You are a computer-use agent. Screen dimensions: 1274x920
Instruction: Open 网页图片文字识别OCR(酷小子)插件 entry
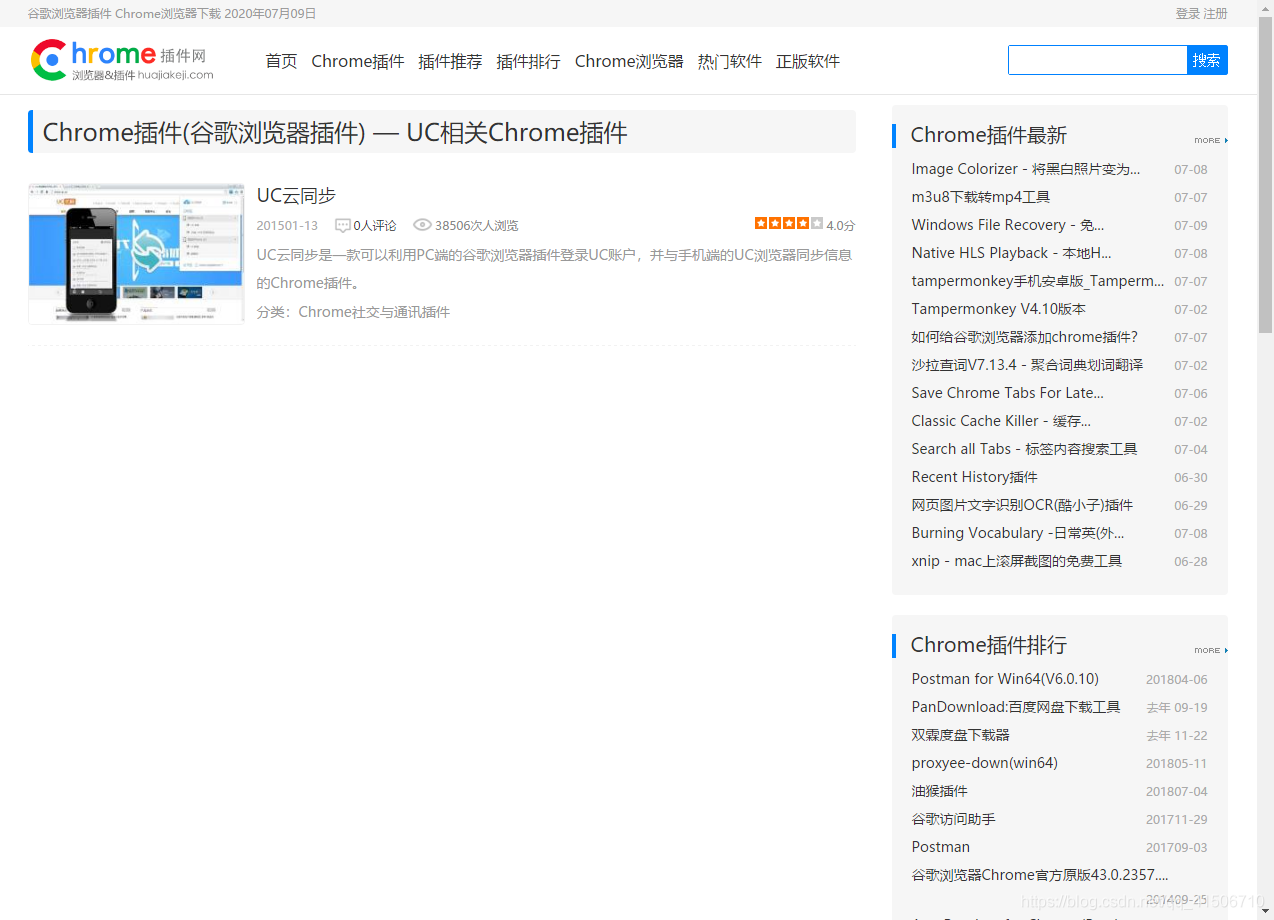point(1022,505)
